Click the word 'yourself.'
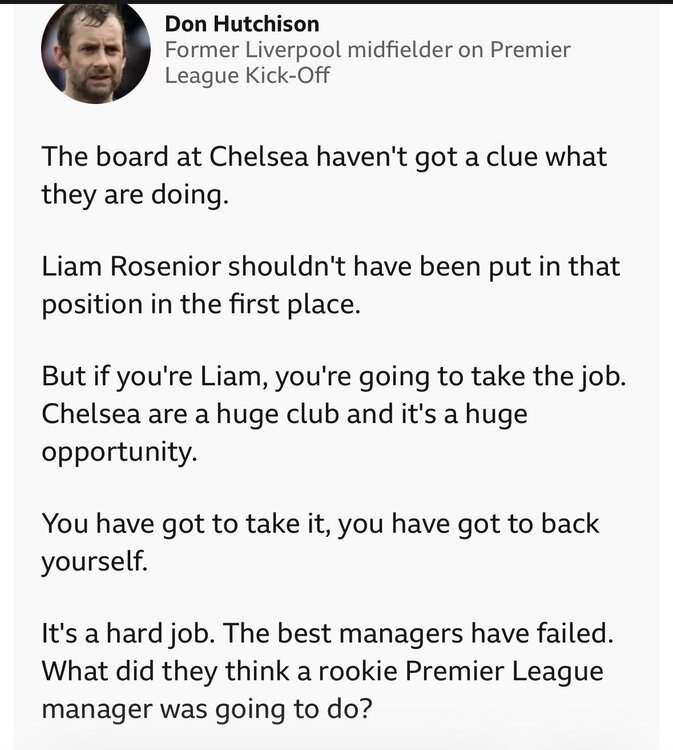This screenshot has width=673, height=750. [94, 561]
